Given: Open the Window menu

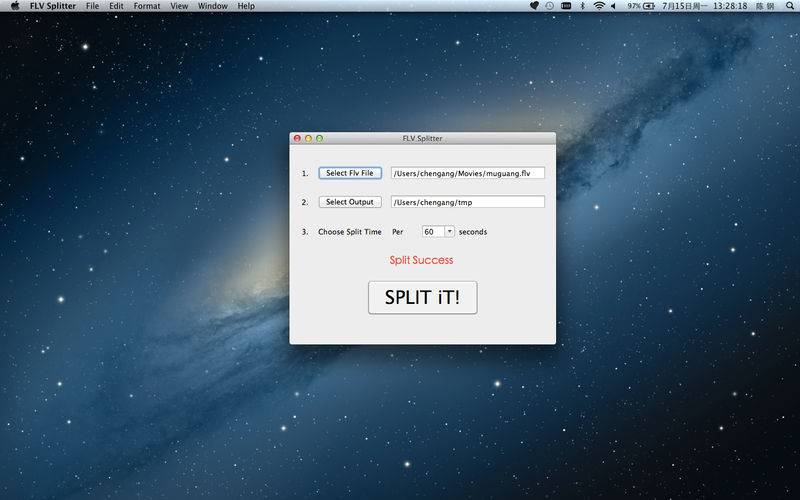Looking at the screenshot, I should [212, 6].
